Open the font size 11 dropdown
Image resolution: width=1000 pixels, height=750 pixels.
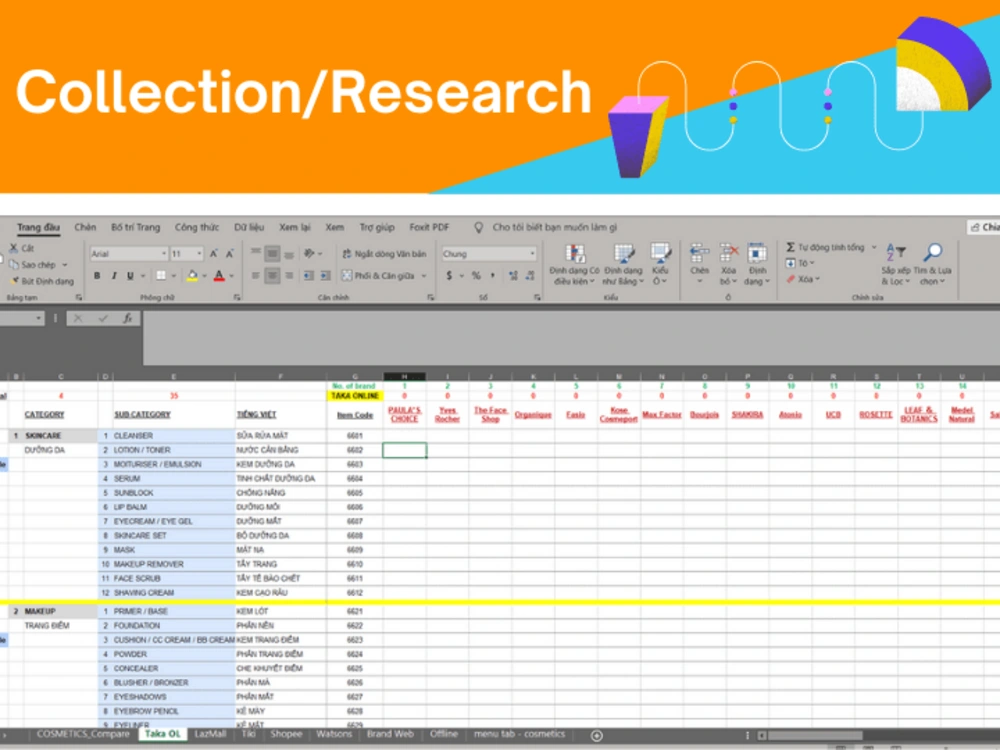click(199, 254)
